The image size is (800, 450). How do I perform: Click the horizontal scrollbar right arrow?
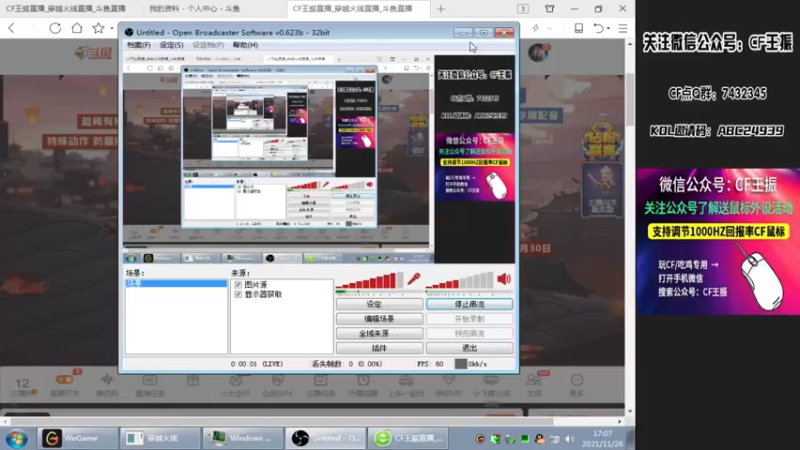[620, 422]
